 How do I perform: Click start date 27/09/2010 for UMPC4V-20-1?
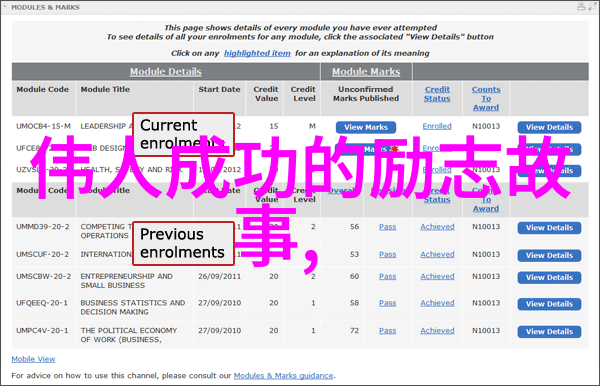point(219,331)
